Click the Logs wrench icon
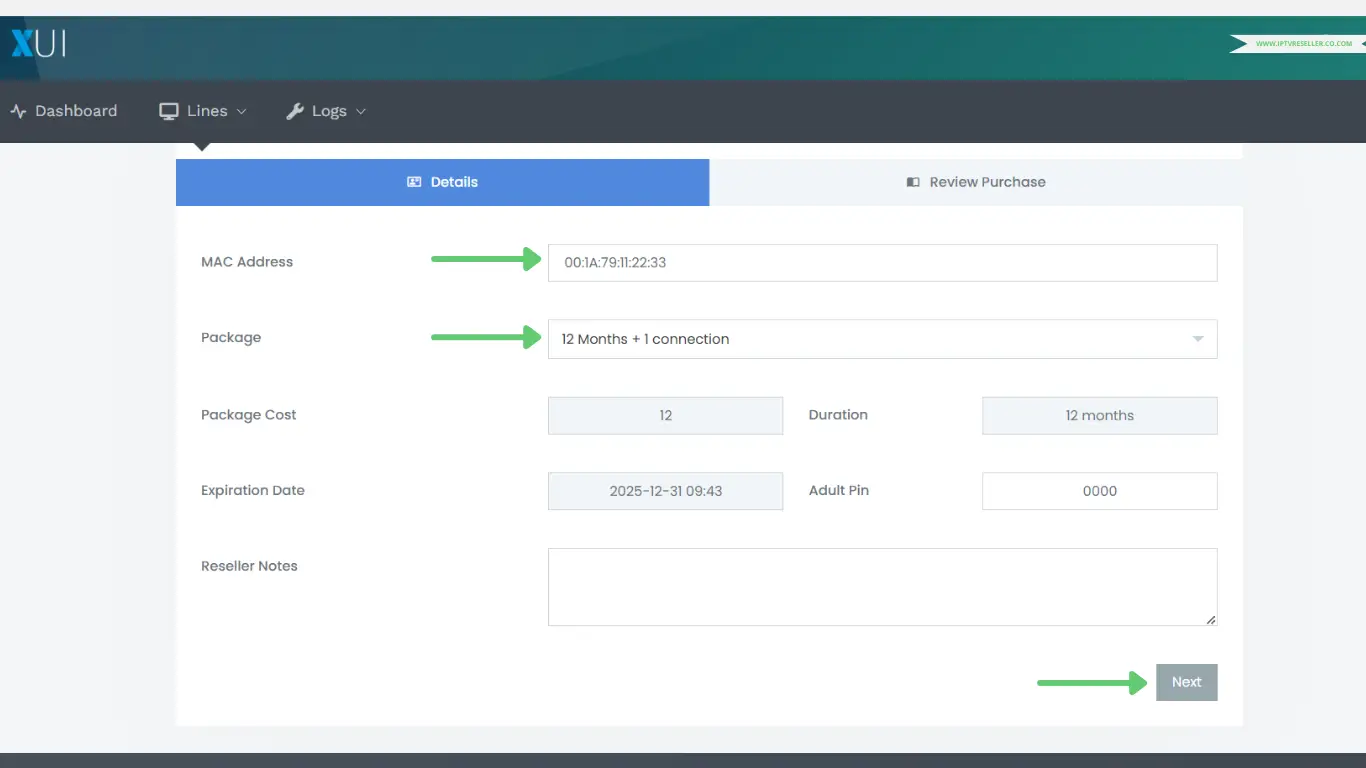Image resolution: width=1366 pixels, height=768 pixels. point(294,111)
